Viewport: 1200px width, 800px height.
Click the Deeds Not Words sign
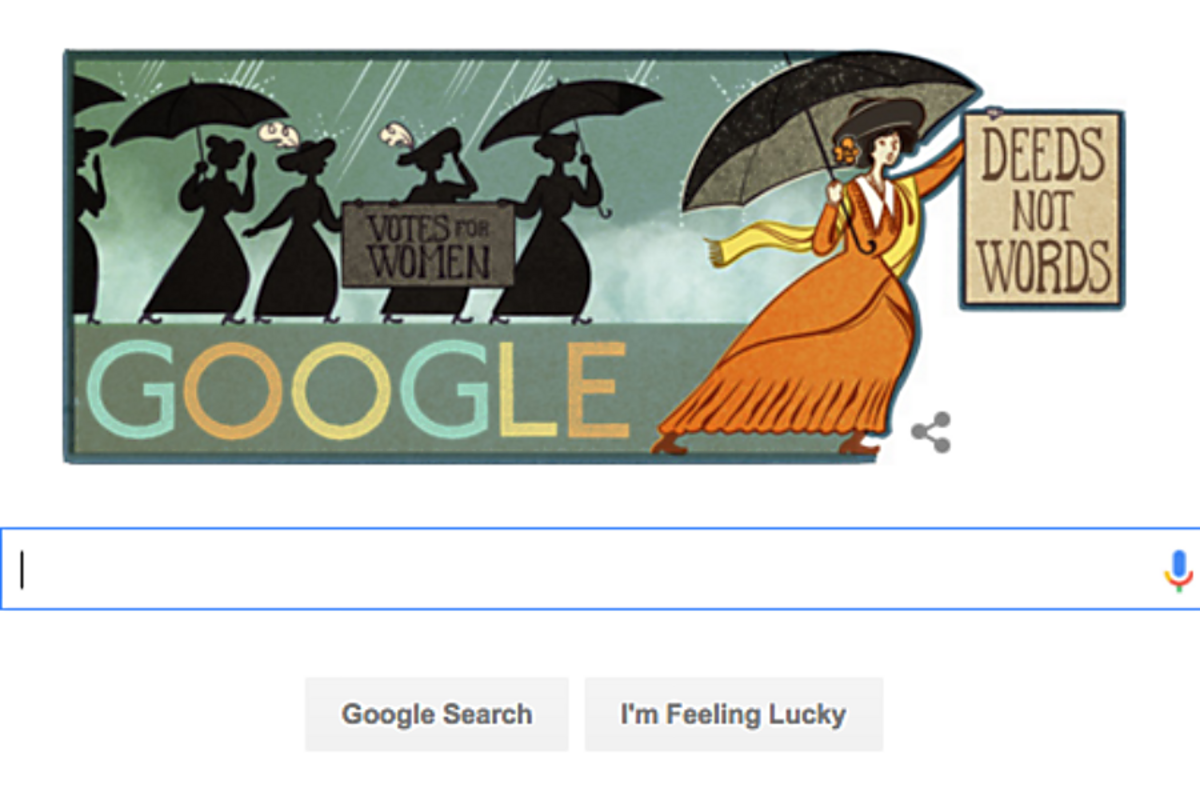point(1043,208)
